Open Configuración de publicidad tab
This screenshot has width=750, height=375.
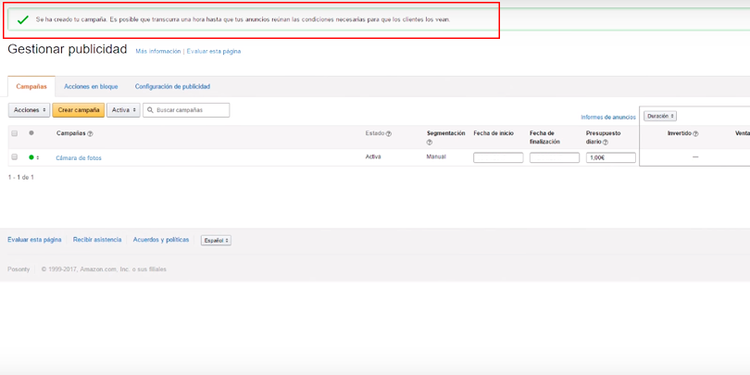(172, 87)
